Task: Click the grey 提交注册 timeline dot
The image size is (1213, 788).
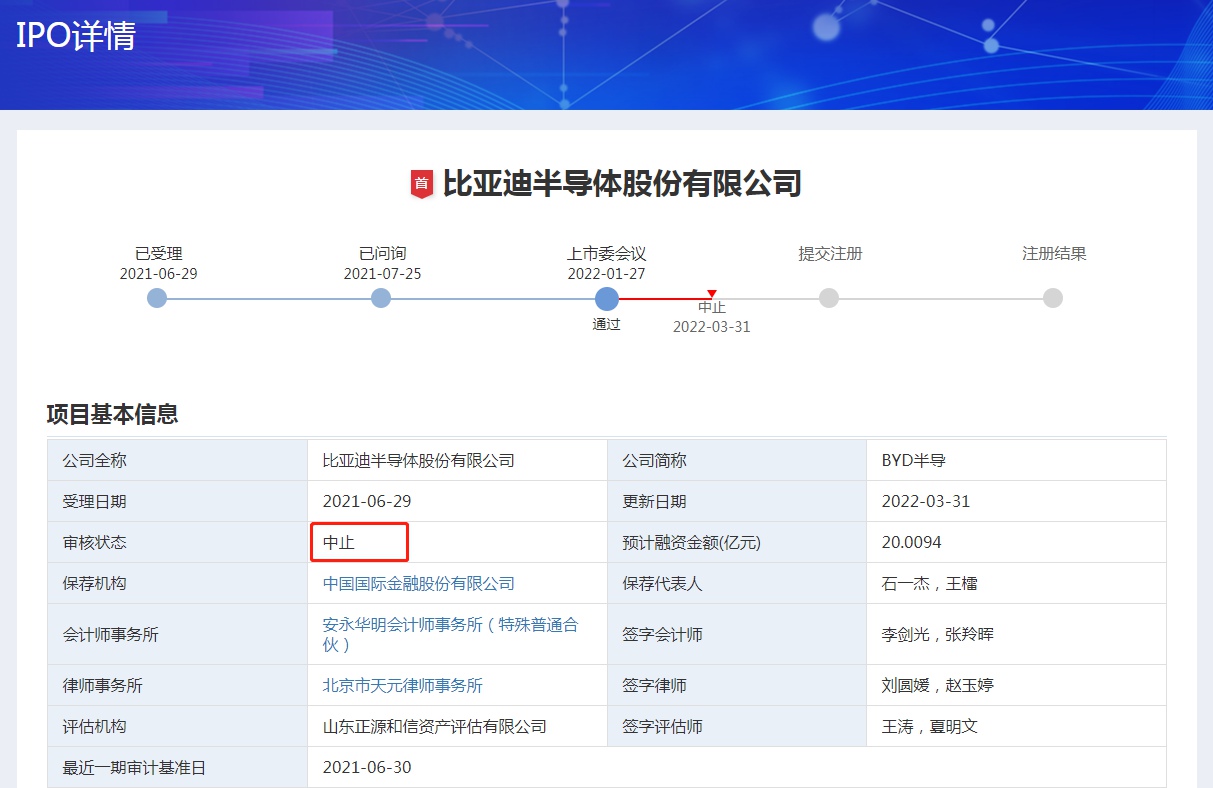Action: [x=829, y=298]
